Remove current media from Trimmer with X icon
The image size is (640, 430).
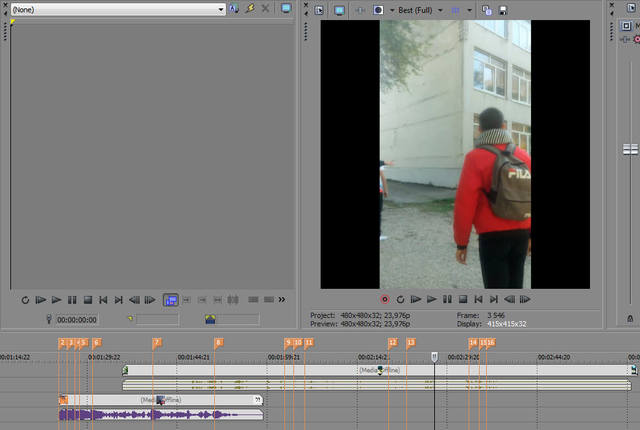265,9
